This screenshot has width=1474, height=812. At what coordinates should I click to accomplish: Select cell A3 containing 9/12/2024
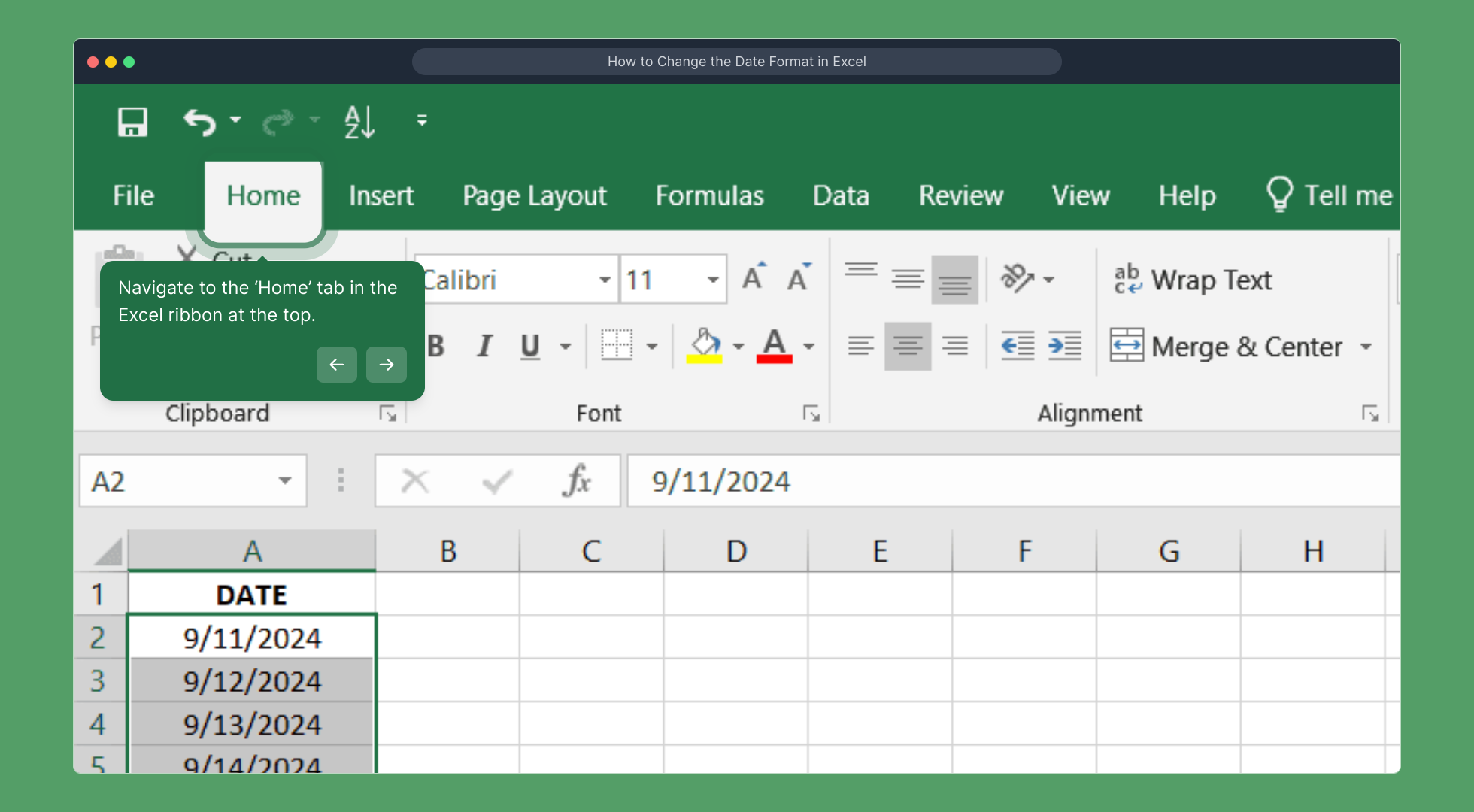(252, 681)
